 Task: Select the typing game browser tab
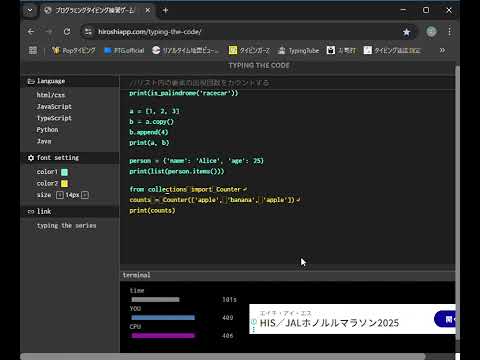coord(97,11)
